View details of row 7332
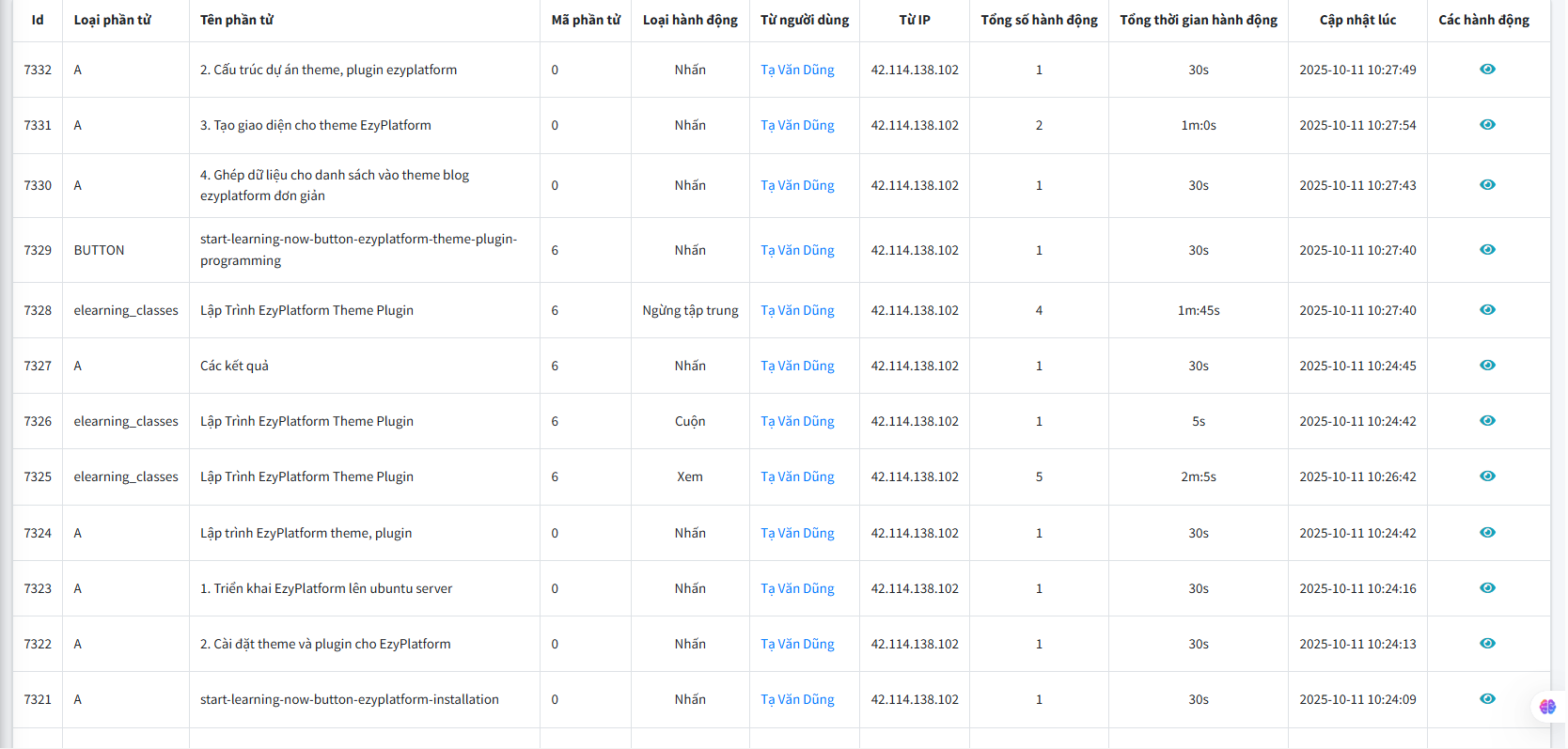Image resolution: width=1568 pixels, height=749 pixels. (x=1487, y=70)
